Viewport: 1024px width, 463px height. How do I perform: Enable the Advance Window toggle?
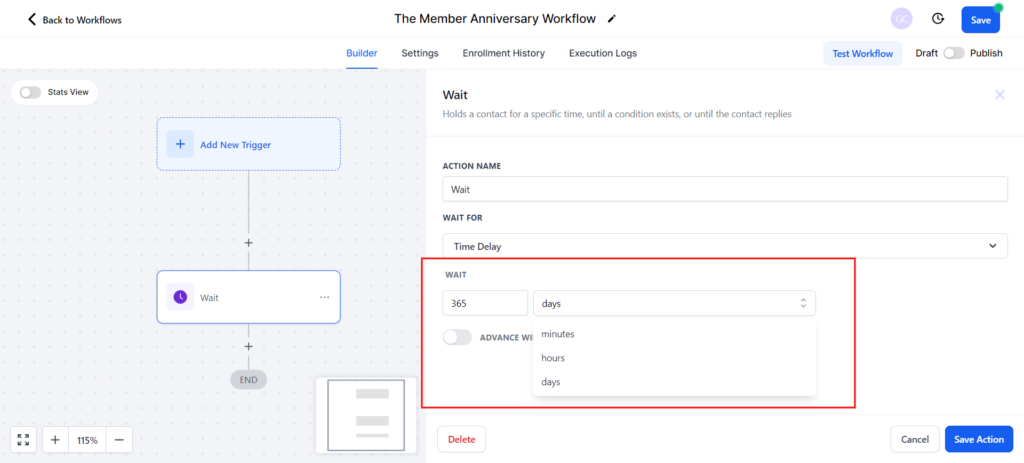point(457,337)
